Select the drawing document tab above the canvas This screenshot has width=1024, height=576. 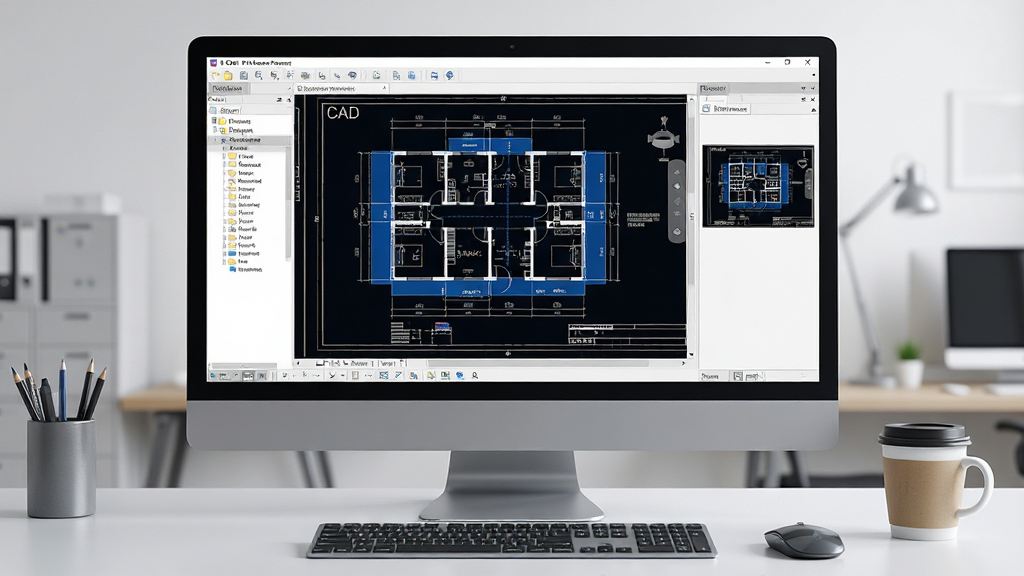point(342,88)
